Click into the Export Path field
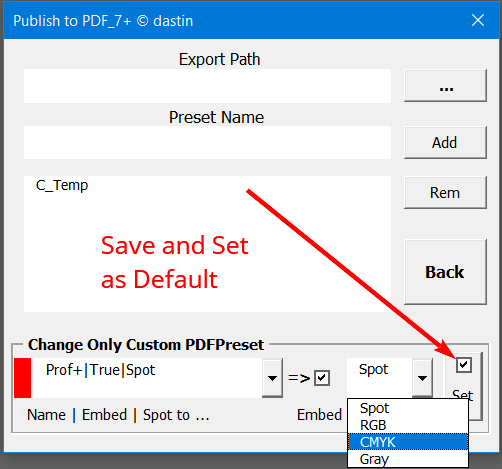Image resolution: width=502 pixels, height=469 pixels. (x=207, y=86)
